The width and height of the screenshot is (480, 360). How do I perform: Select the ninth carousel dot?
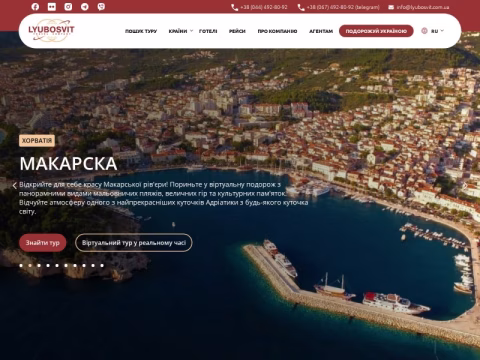tap(93, 266)
